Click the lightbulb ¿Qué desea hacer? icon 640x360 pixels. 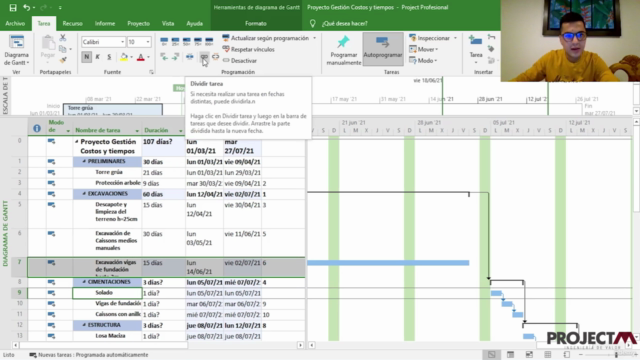[x=312, y=24]
